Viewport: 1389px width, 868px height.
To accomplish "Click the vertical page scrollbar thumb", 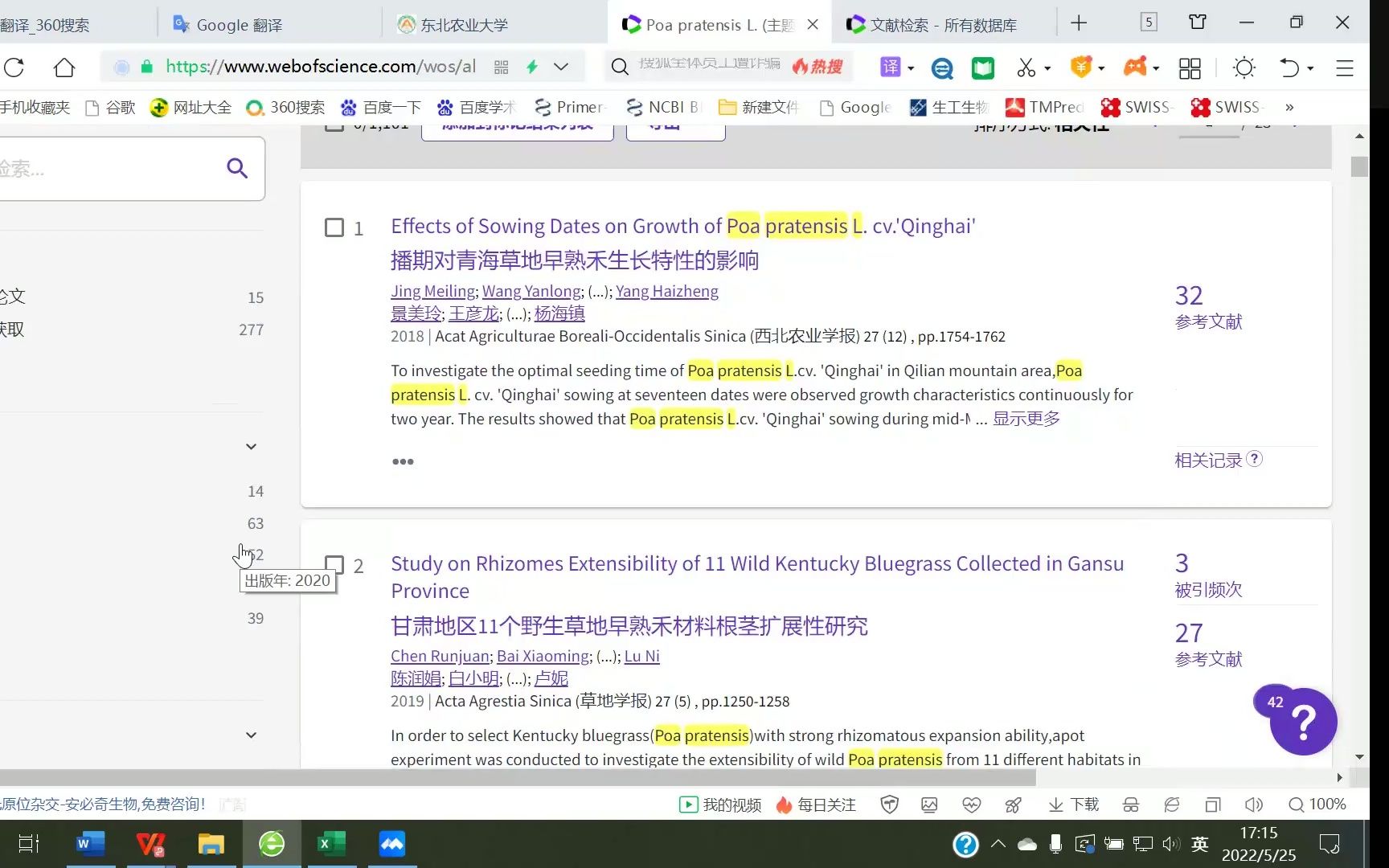I will [1359, 166].
